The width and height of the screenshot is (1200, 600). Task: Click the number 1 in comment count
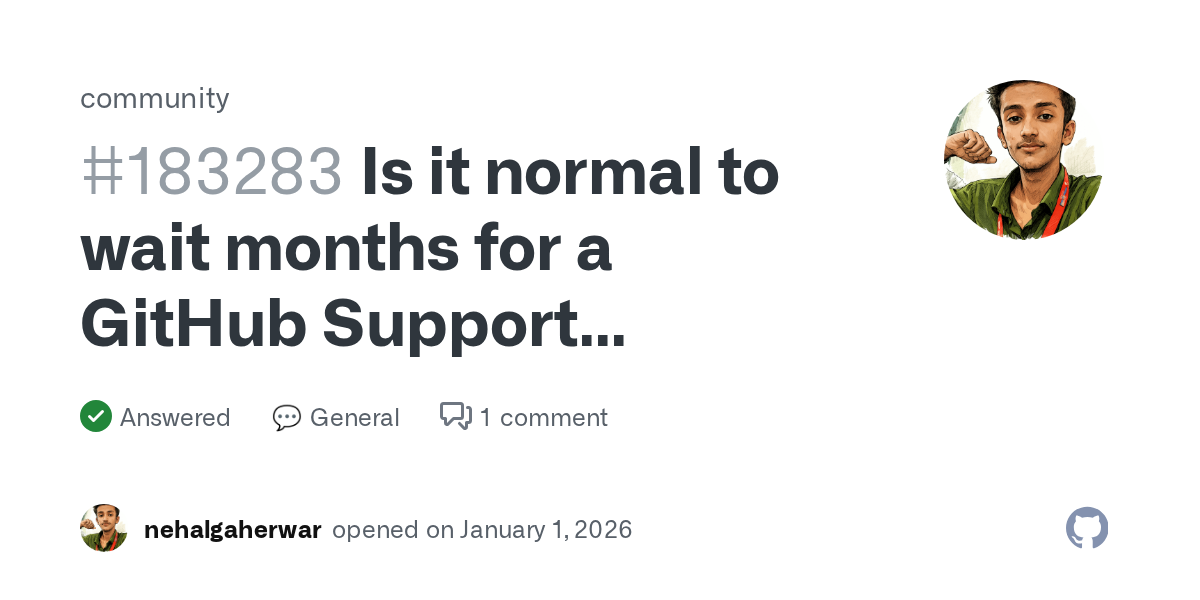(485, 417)
